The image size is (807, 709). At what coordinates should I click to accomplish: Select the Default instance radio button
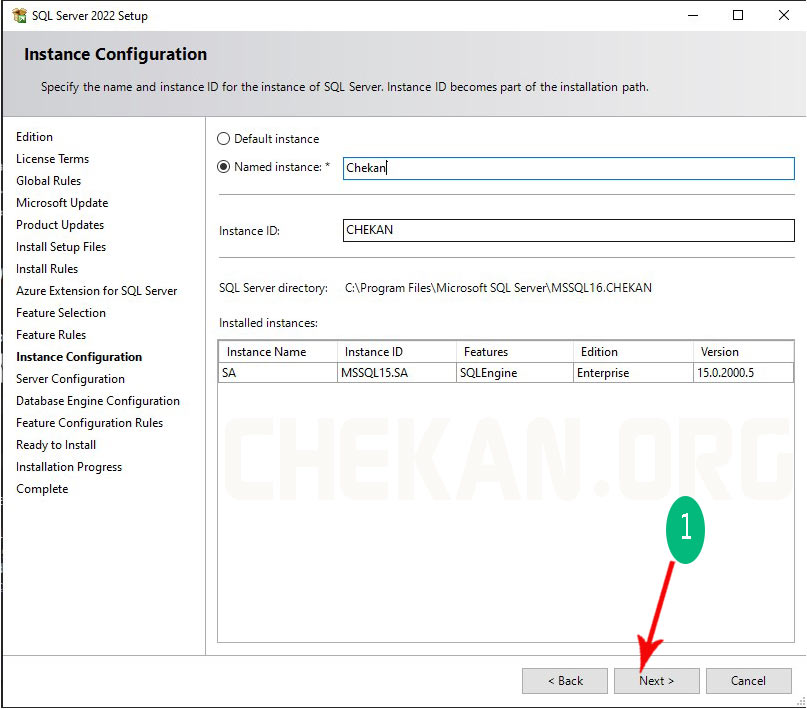[223, 139]
